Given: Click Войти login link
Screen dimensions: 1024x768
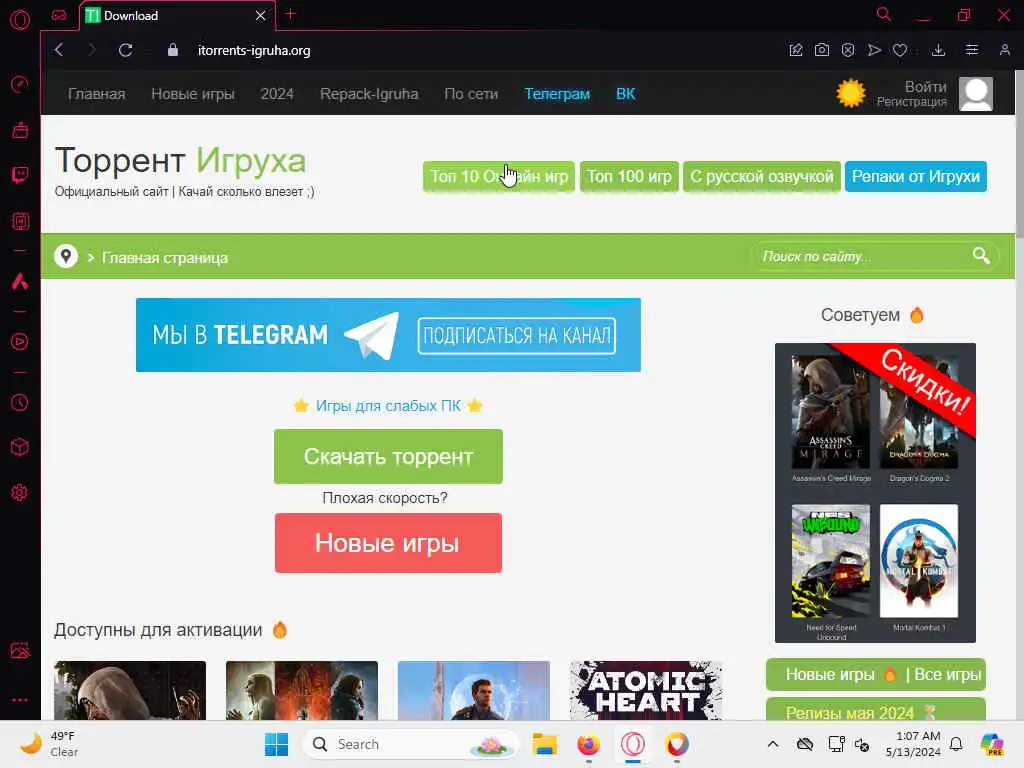Looking at the screenshot, I should click(x=925, y=86).
